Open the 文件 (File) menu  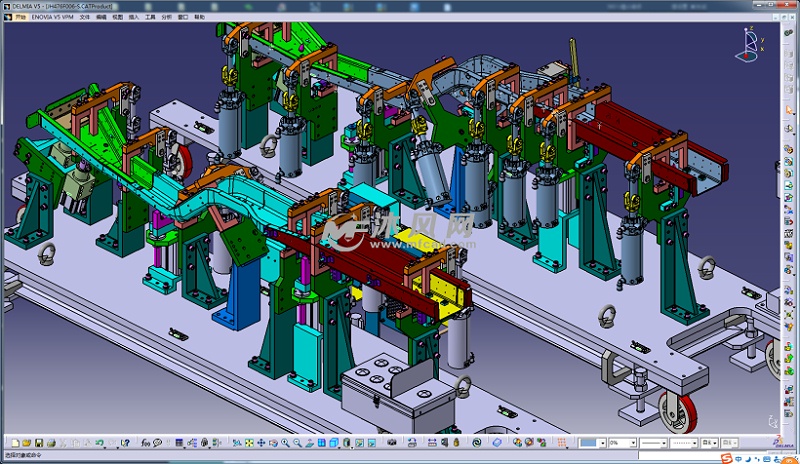84,18
